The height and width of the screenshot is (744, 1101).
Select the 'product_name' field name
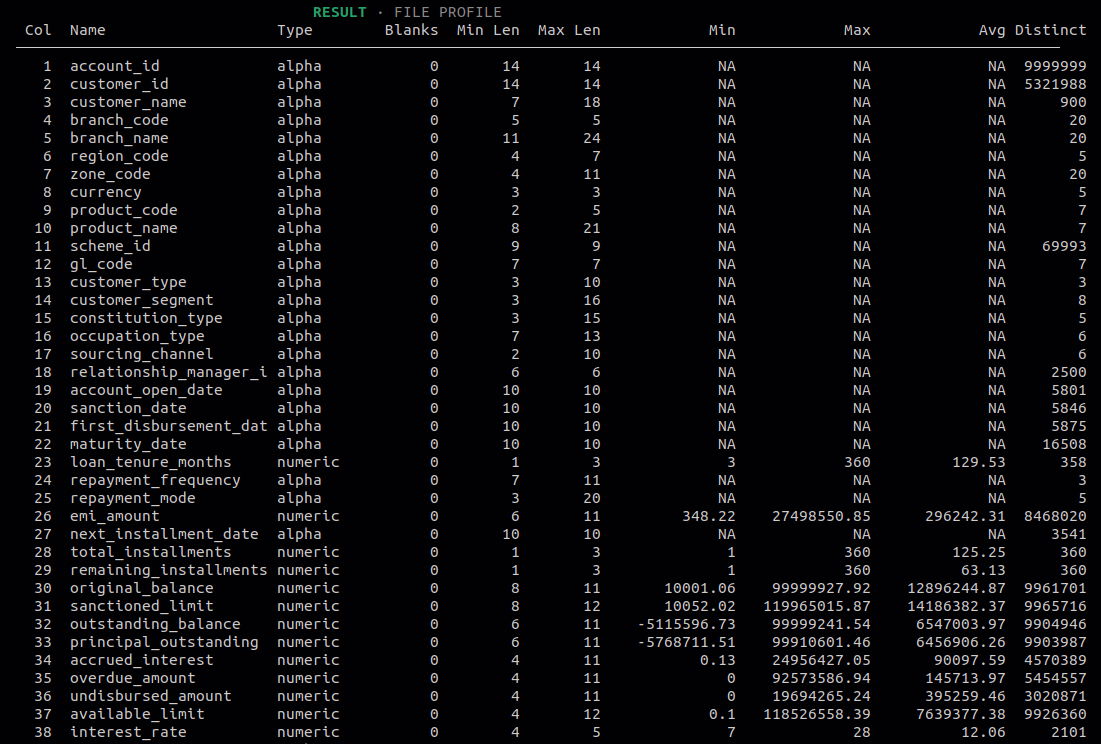click(x=124, y=228)
